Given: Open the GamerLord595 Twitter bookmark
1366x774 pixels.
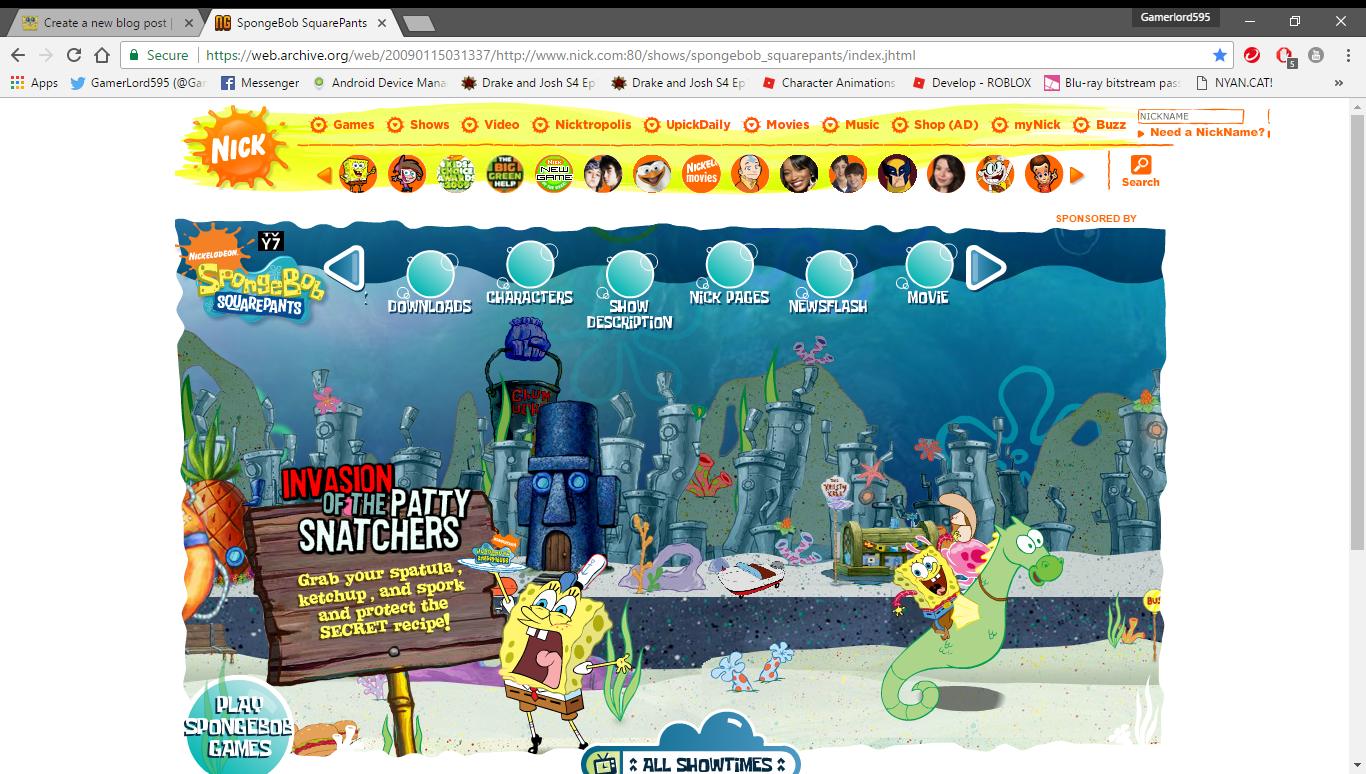Looking at the screenshot, I should tap(138, 83).
